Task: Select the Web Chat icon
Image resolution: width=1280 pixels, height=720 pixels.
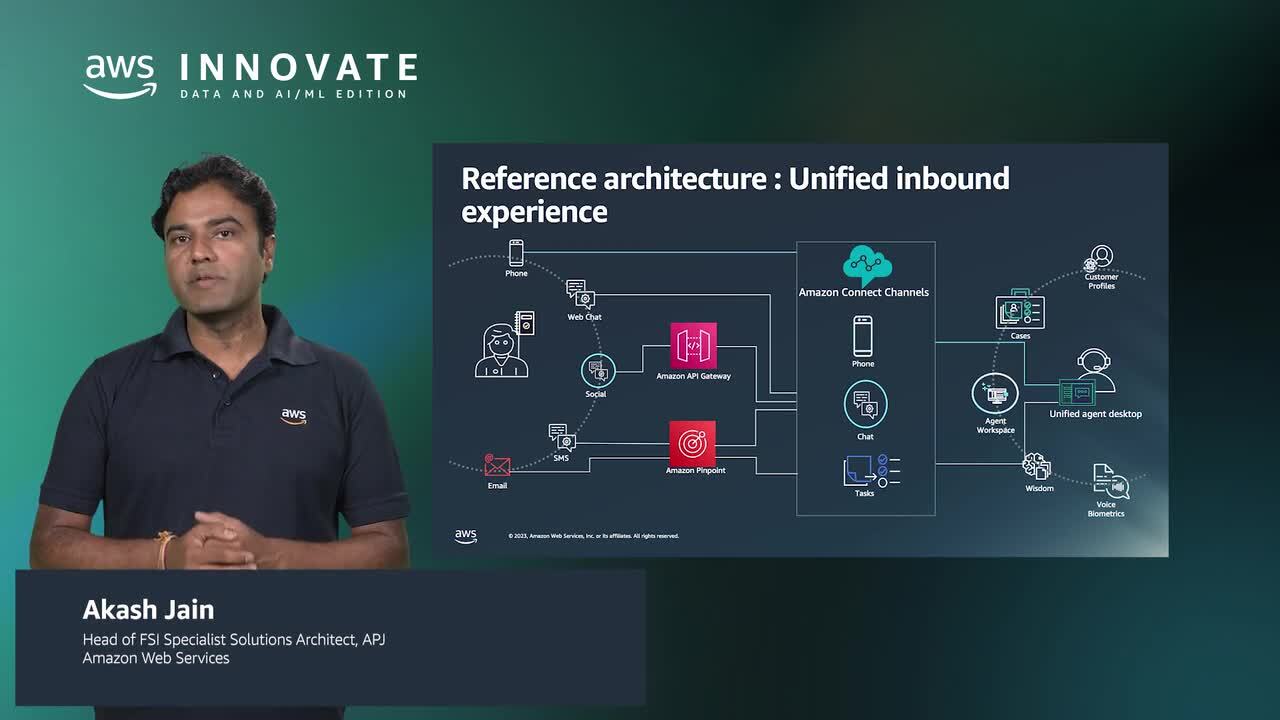Action: (581, 294)
